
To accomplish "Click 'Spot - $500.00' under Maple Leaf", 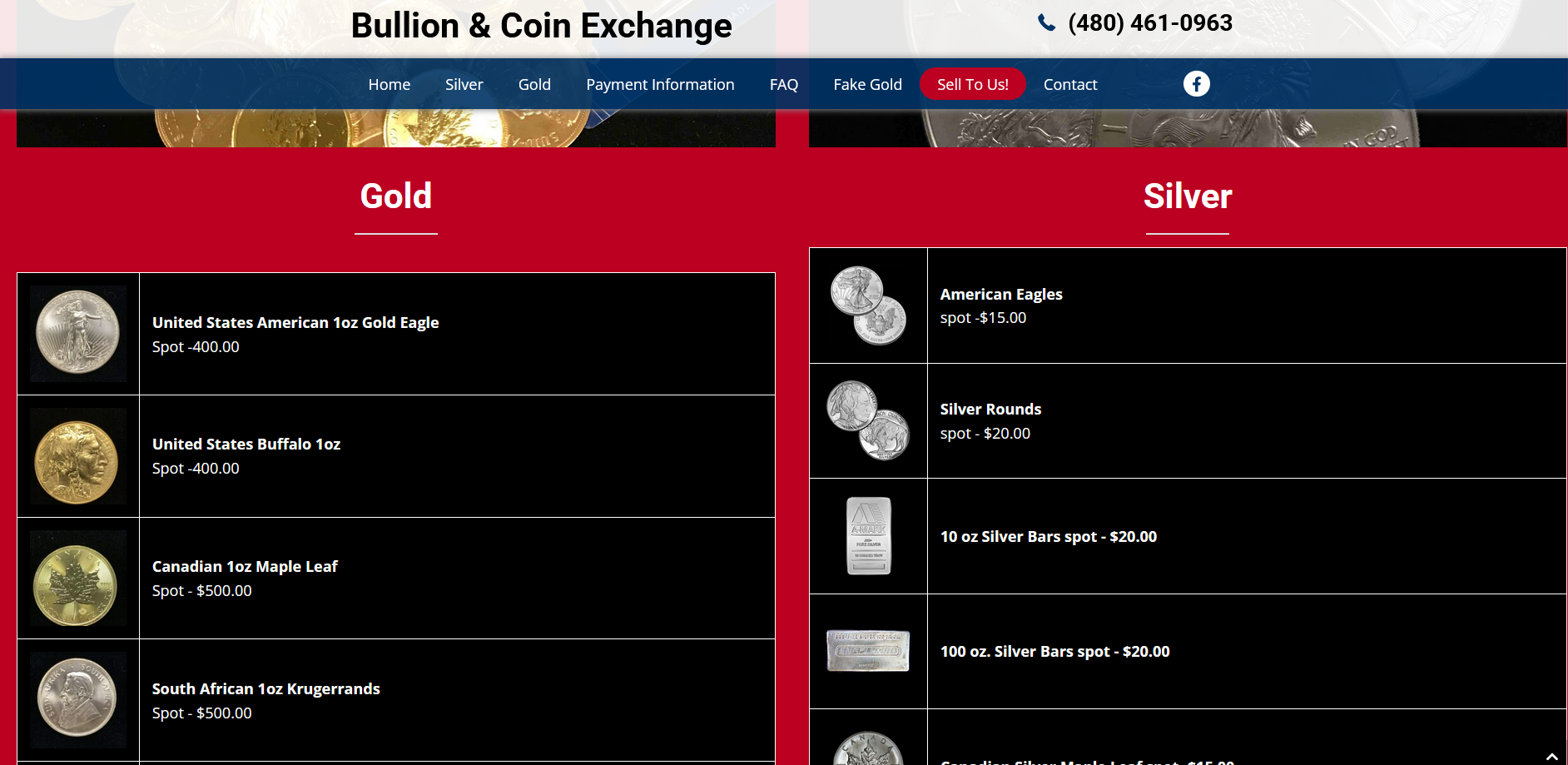I will (x=202, y=590).
